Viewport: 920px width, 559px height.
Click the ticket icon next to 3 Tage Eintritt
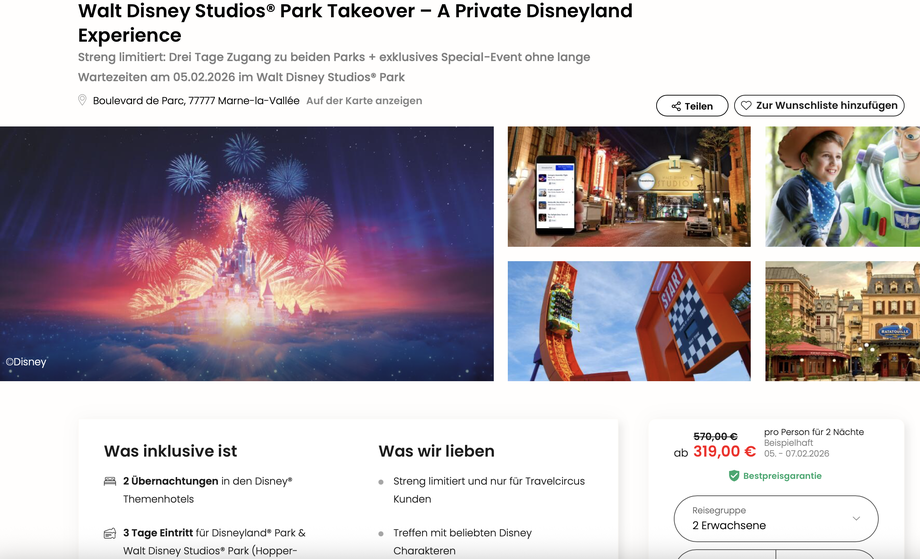click(110, 533)
